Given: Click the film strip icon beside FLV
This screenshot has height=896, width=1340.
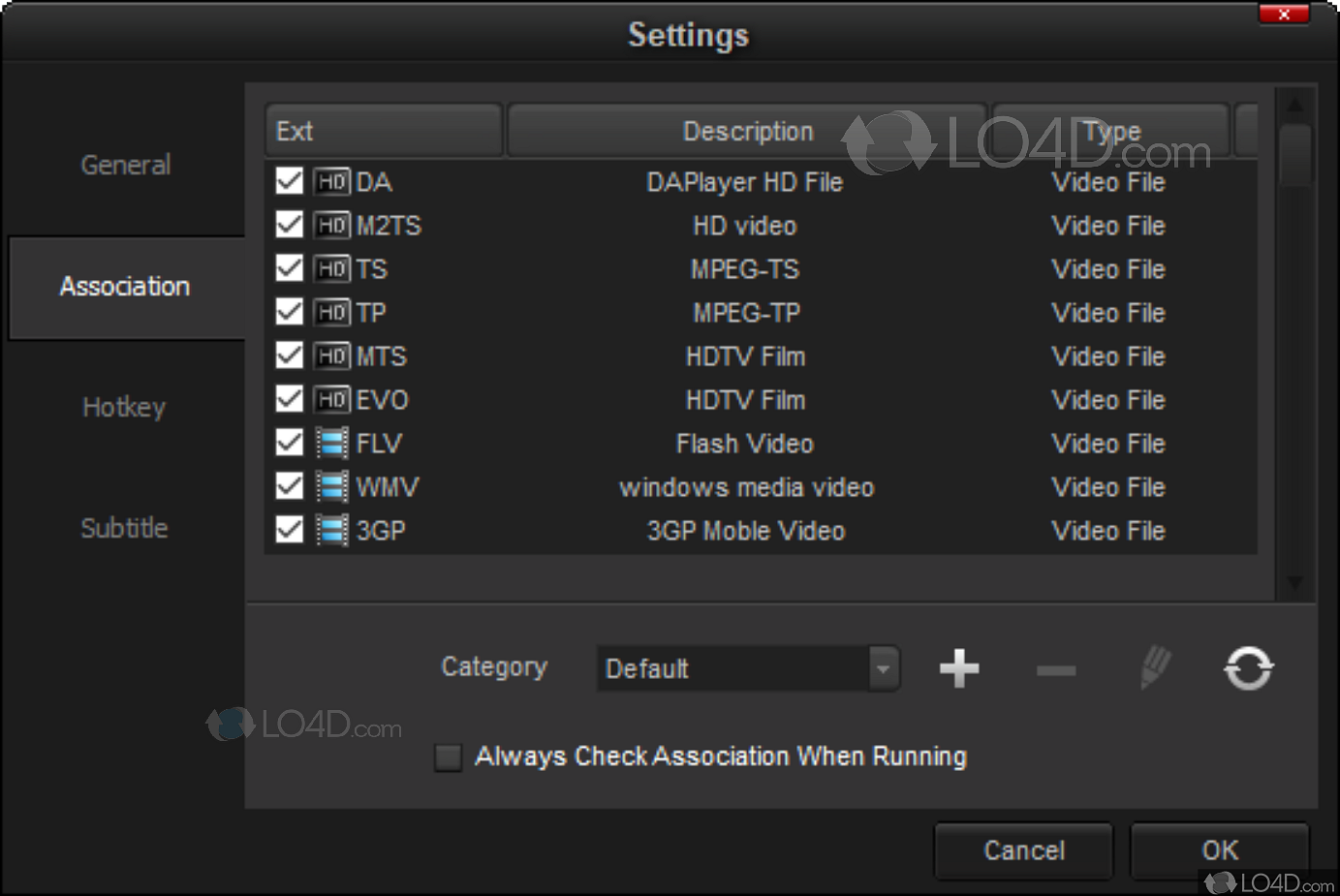Looking at the screenshot, I should [332, 444].
